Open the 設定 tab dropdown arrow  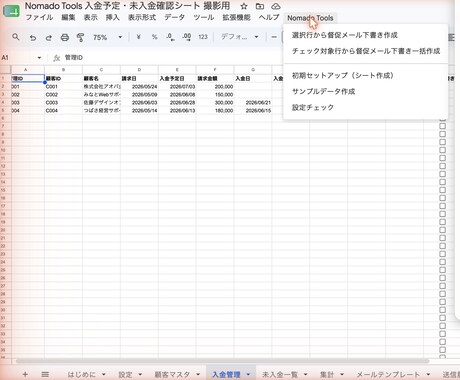pyautogui.click(x=140, y=374)
